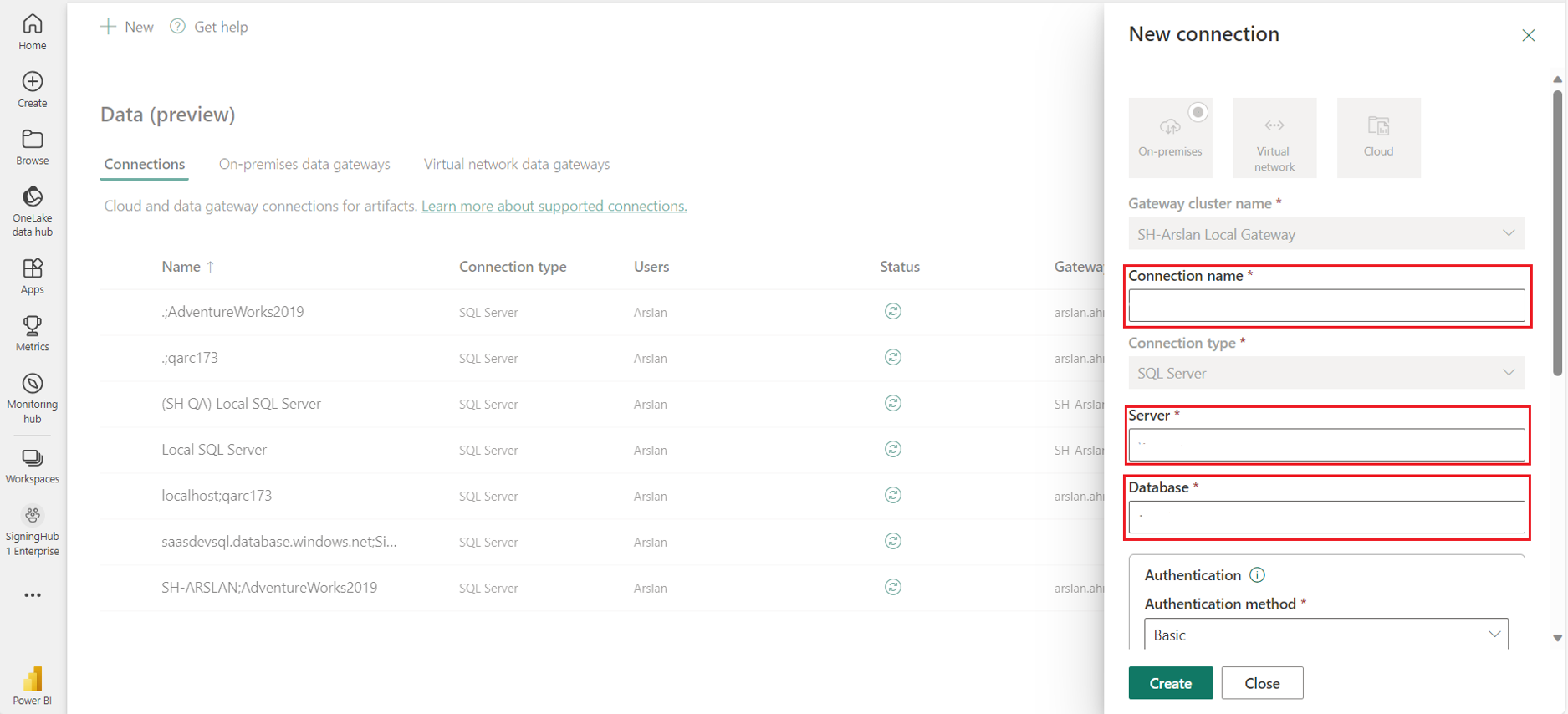Select the (SH QA) Local SQL Server connection
1568x714 pixels.
pyautogui.click(x=241, y=404)
